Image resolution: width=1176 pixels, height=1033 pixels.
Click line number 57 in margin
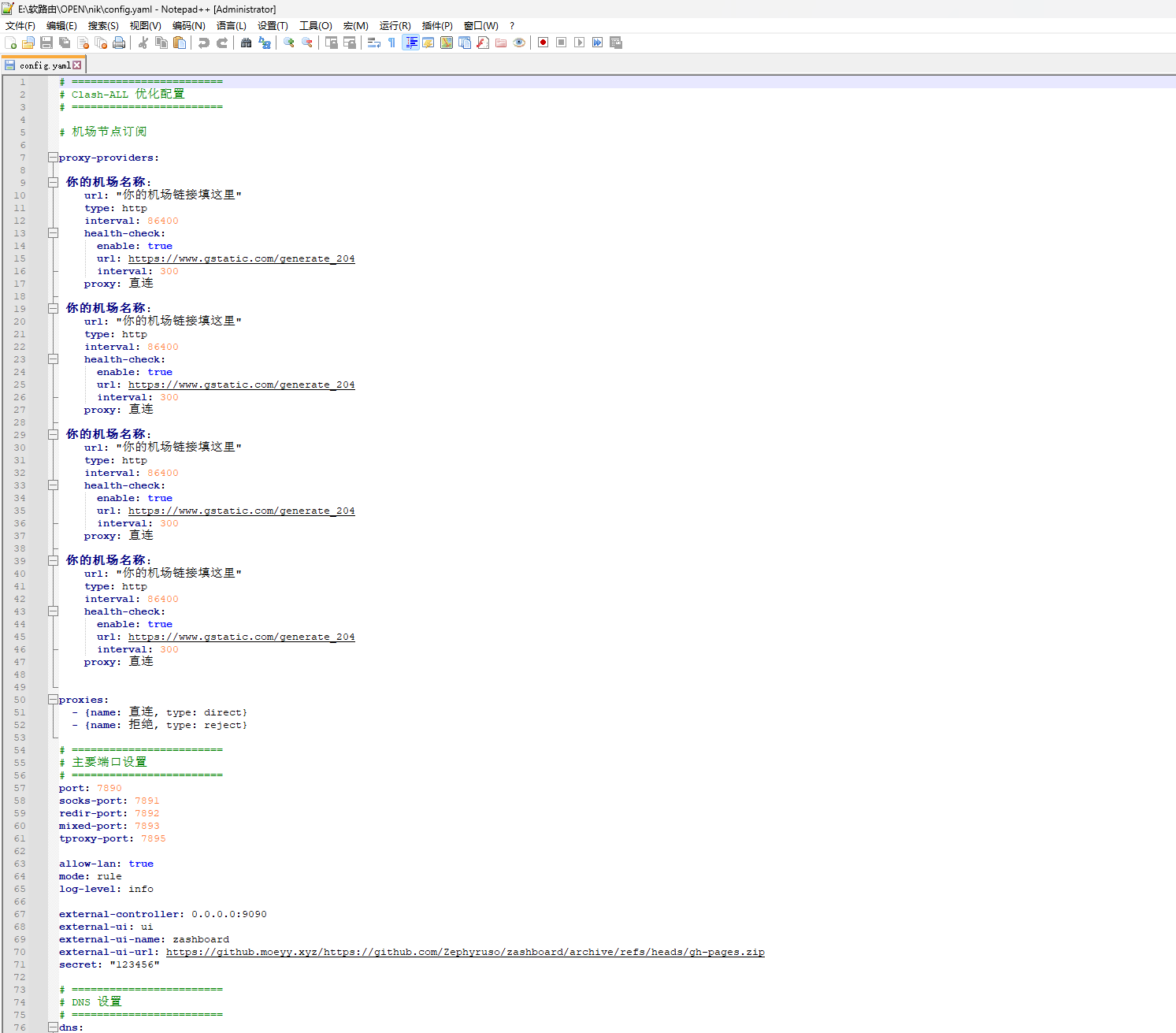click(20, 788)
